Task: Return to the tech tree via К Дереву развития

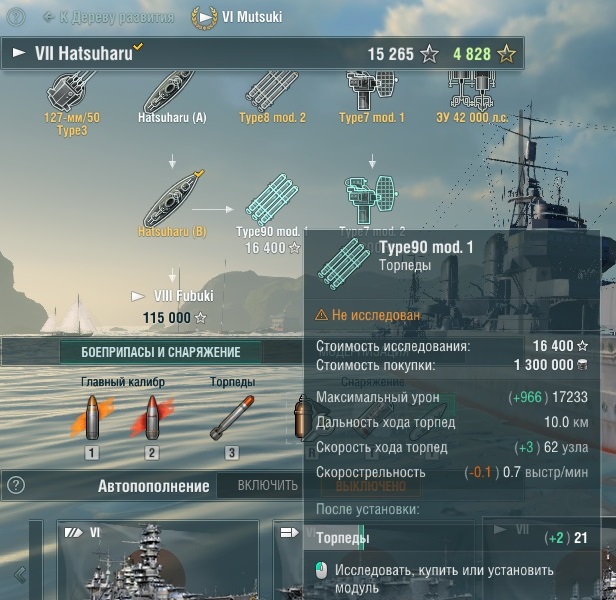Action: [108, 17]
